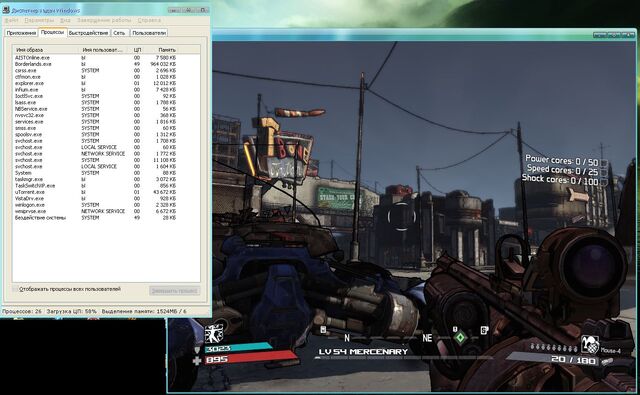Viewport: 640px width, 395px height.
Task: Click the objective checkbox next to Power cores
Action: [x=604, y=162]
